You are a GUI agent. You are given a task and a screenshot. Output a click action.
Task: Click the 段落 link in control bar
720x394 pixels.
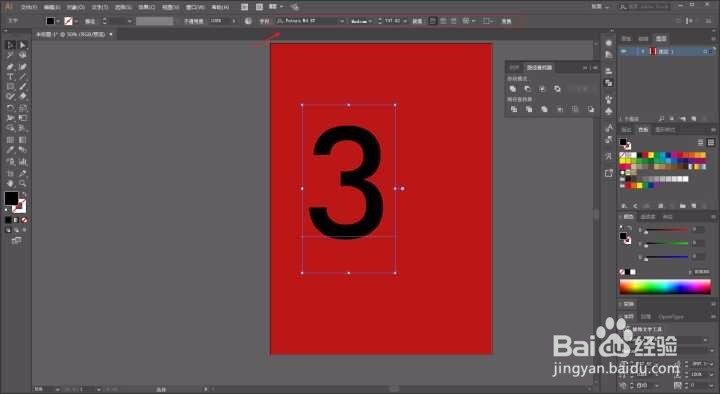click(416, 21)
